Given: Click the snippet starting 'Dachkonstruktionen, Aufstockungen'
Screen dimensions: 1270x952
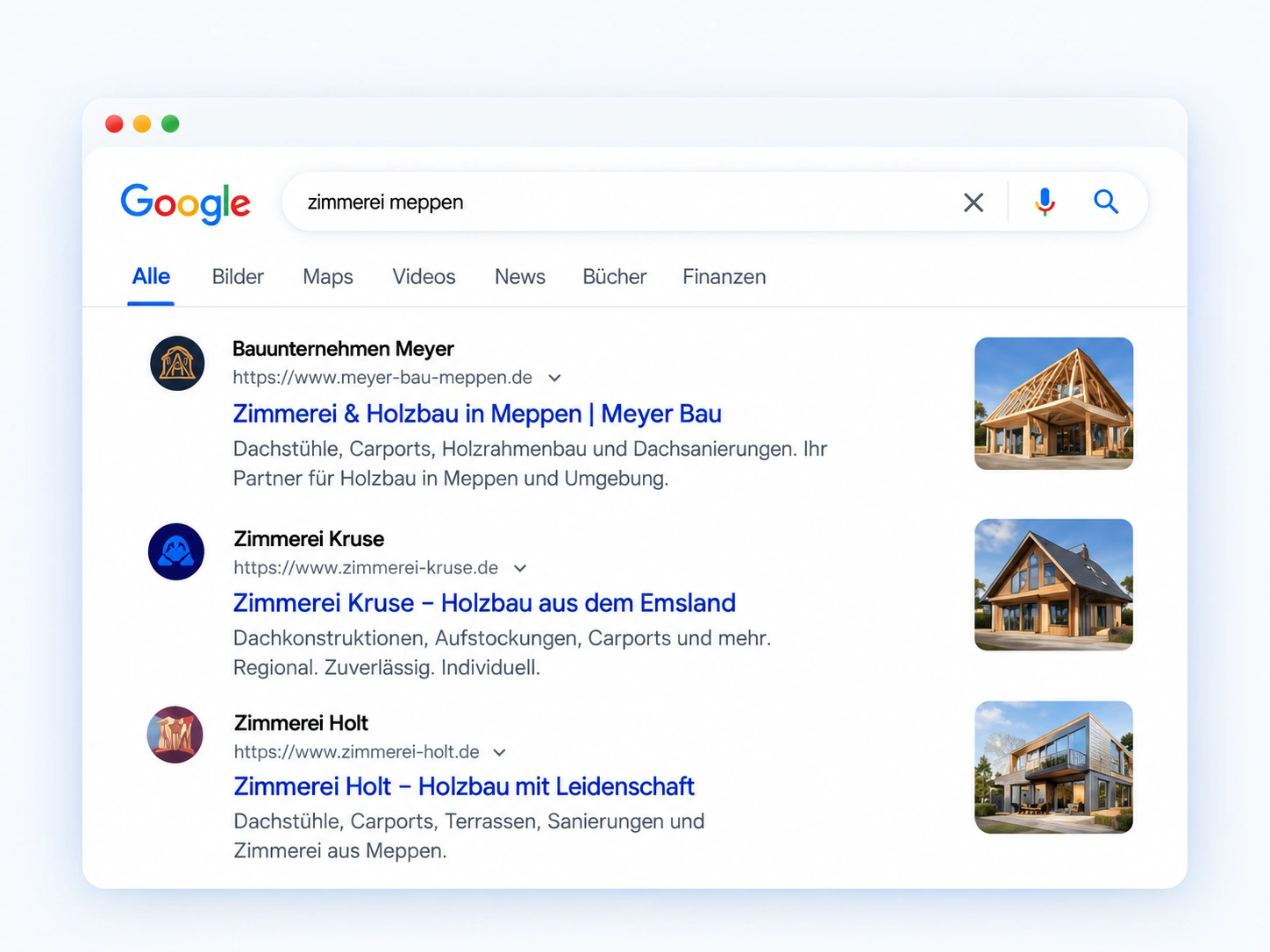Looking at the screenshot, I should (x=502, y=653).
